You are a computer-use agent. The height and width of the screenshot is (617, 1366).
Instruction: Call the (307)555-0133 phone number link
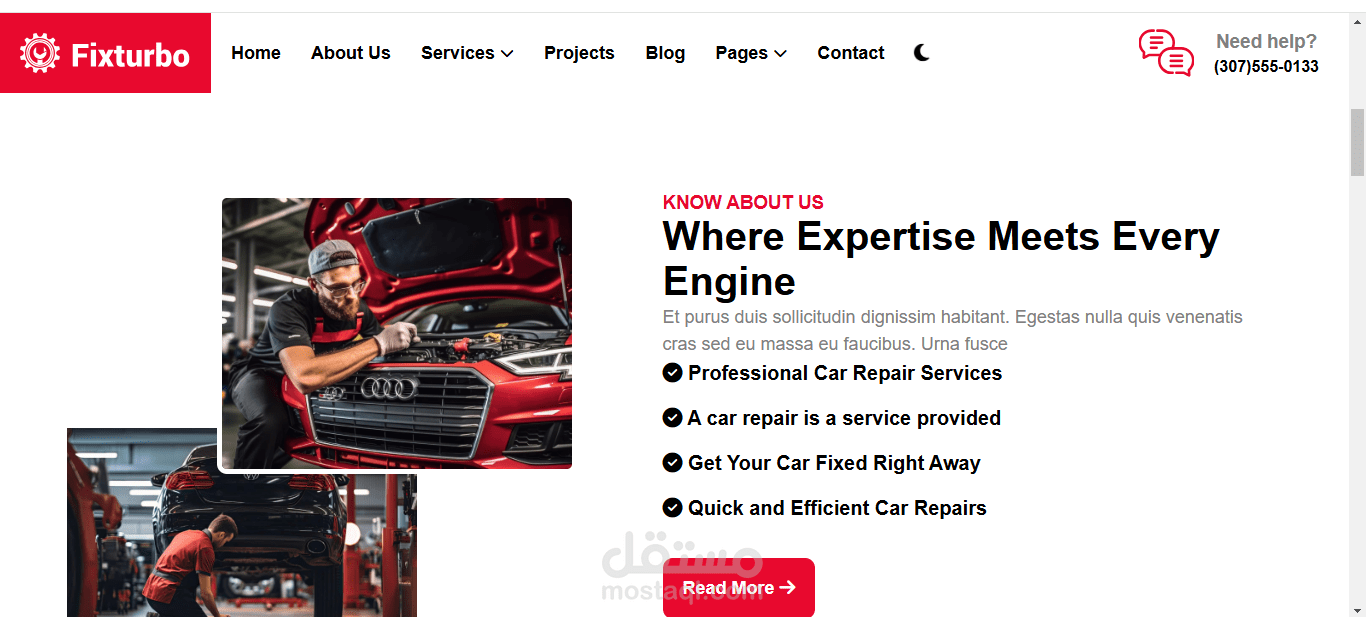[x=1266, y=67]
